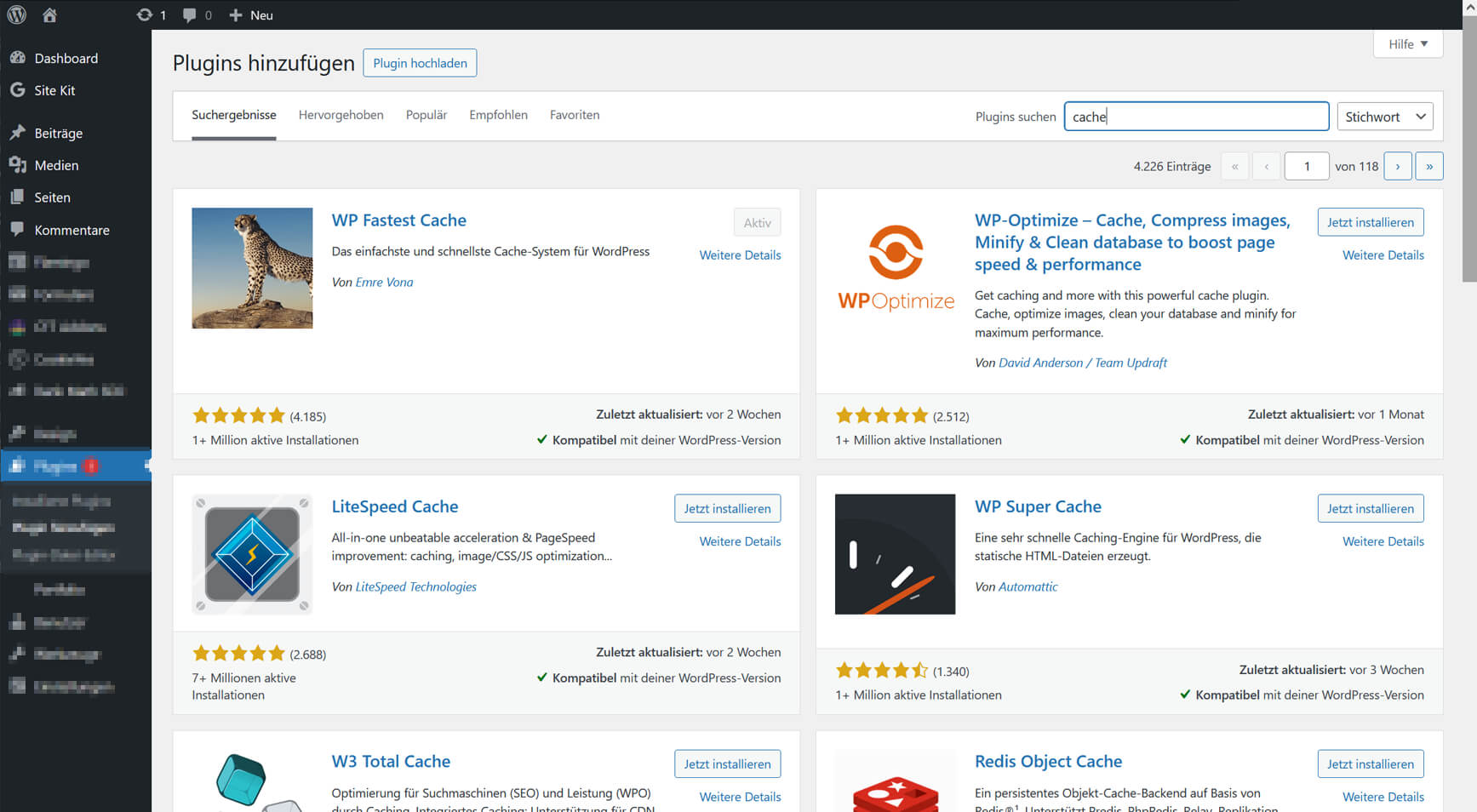Open Dashboard from the sidebar

[x=66, y=58]
